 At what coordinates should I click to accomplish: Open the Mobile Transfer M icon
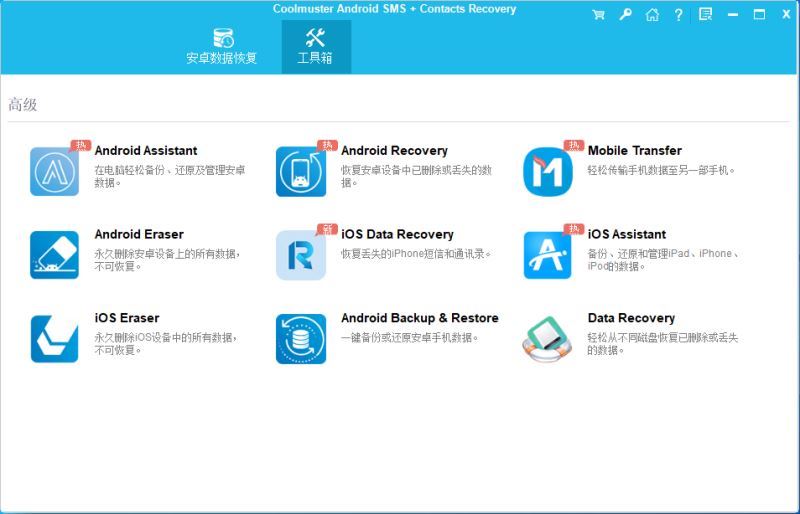[x=547, y=172]
